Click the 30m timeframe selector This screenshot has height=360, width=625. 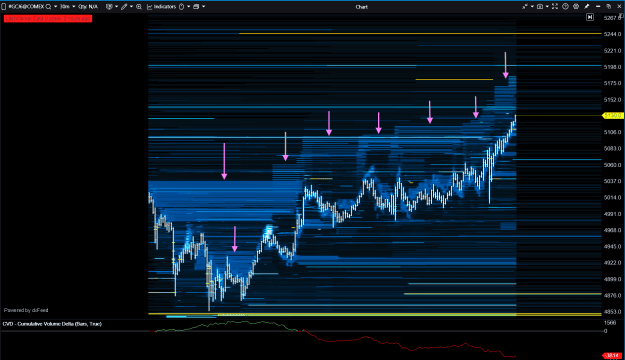tap(65, 6)
